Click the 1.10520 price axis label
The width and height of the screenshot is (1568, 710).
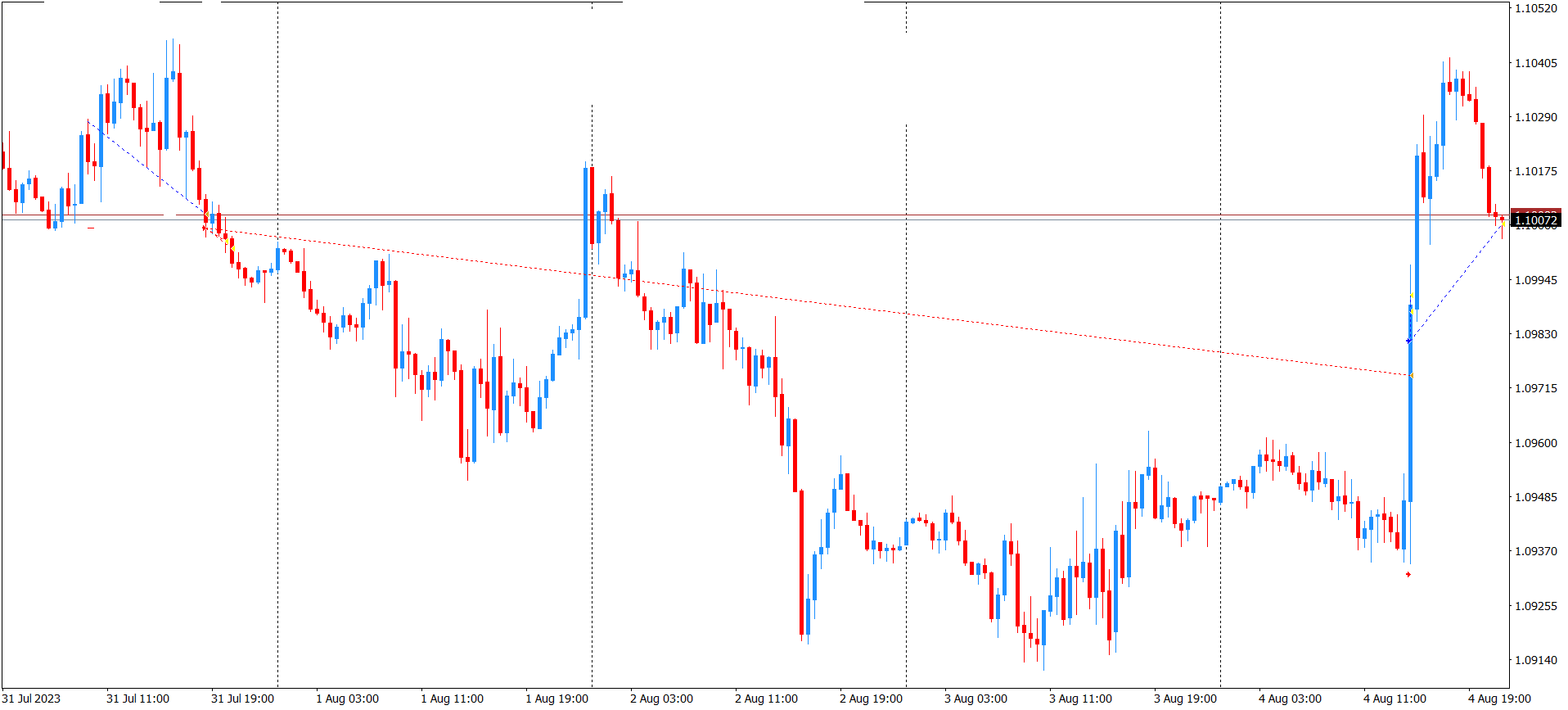pos(1536,8)
